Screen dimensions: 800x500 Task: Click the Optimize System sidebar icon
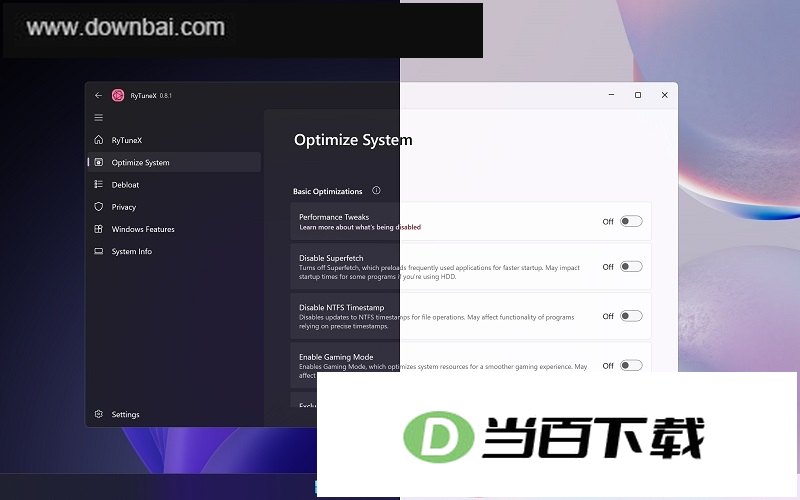tap(98, 162)
